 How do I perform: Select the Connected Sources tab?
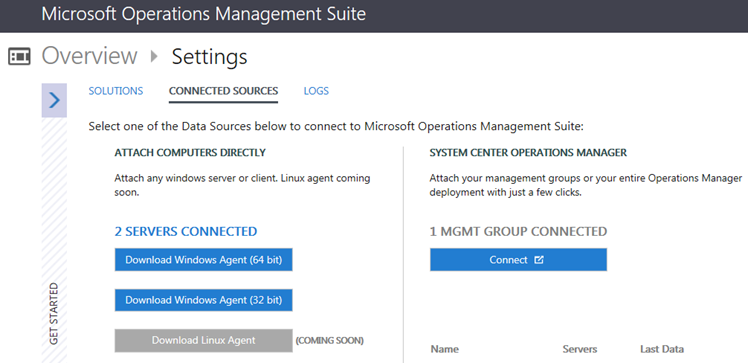[x=223, y=91]
